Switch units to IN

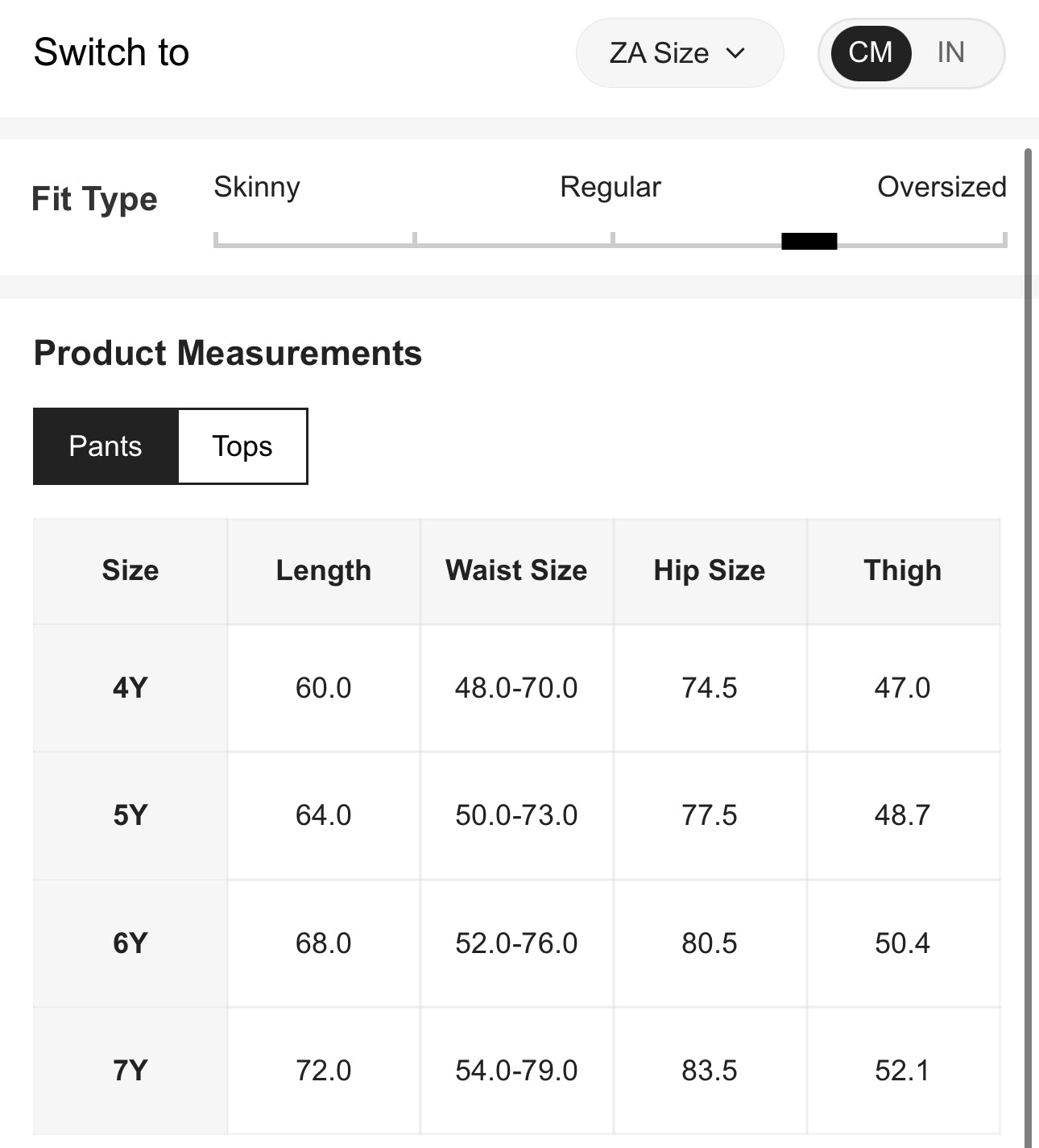coord(950,53)
